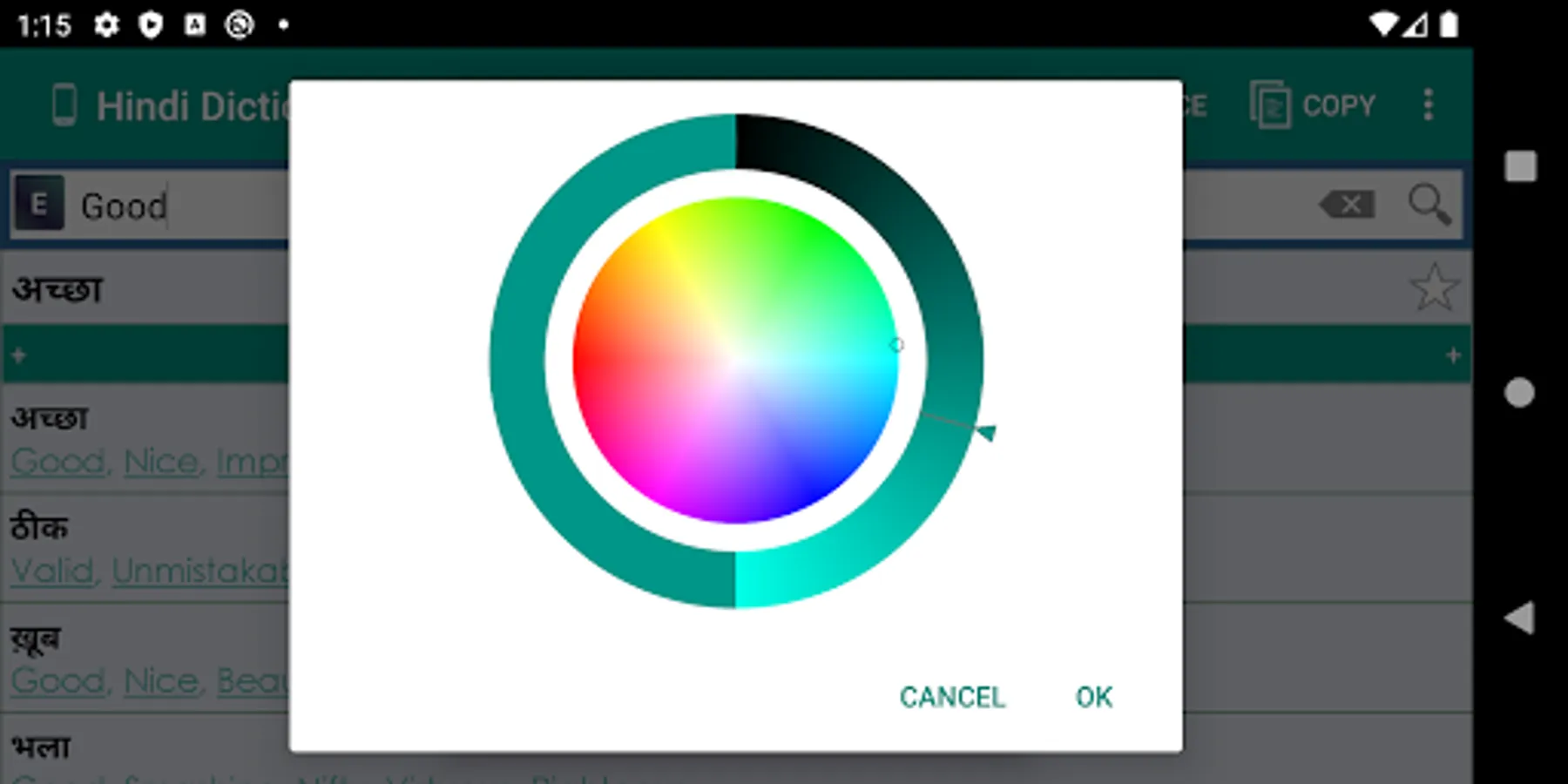Open the 'Nice' link under ख़ूब
The width and height of the screenshot is (1568, 784).
[x=161, y=681]
